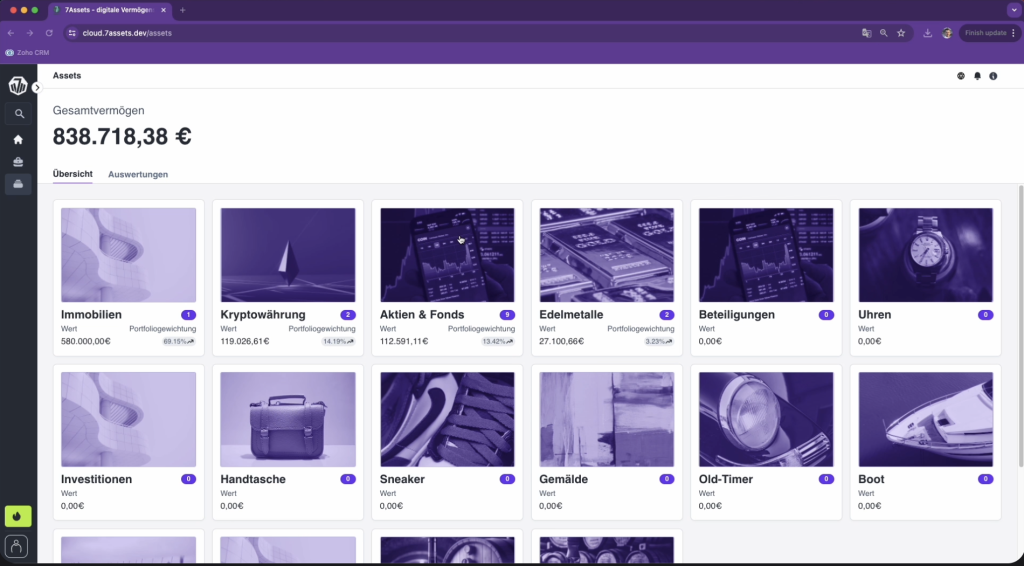The height and width of the screenshot is (566, 1024).
Task: Click the count badge 9 on Aktien & Fonds
Action: [x=507, y=315]
